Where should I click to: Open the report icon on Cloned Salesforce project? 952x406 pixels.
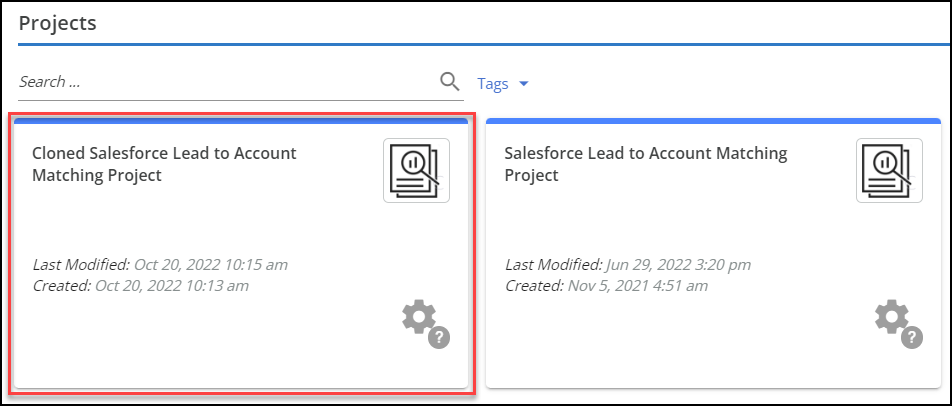416,171
